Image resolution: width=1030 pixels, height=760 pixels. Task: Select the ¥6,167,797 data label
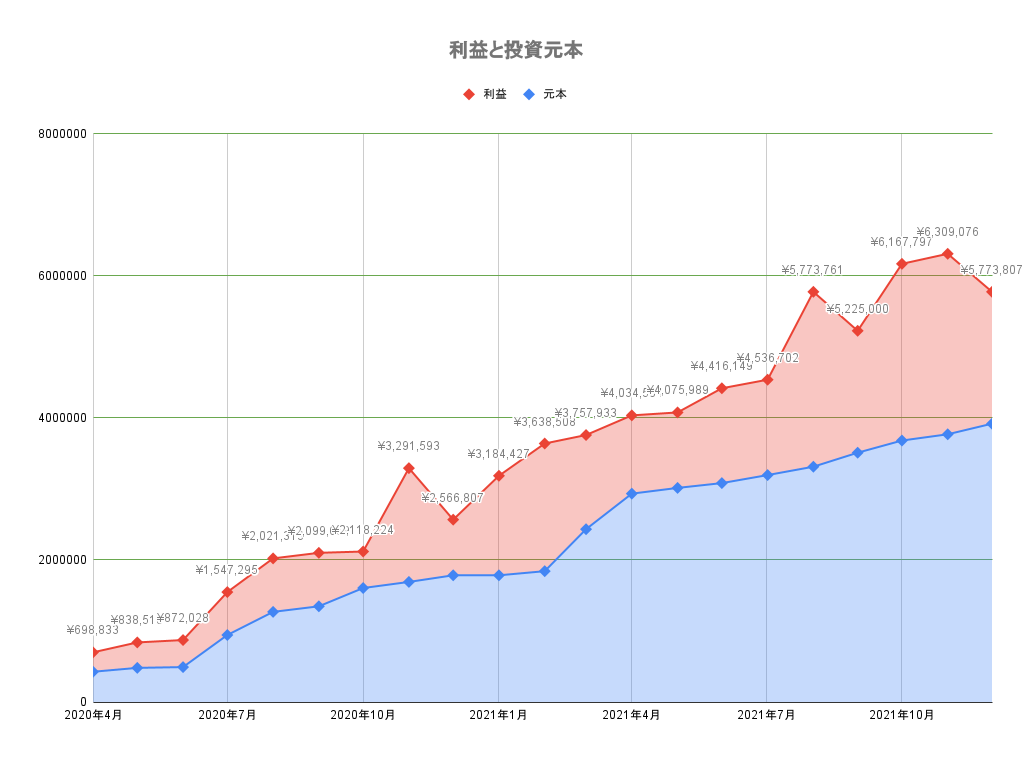901,242
